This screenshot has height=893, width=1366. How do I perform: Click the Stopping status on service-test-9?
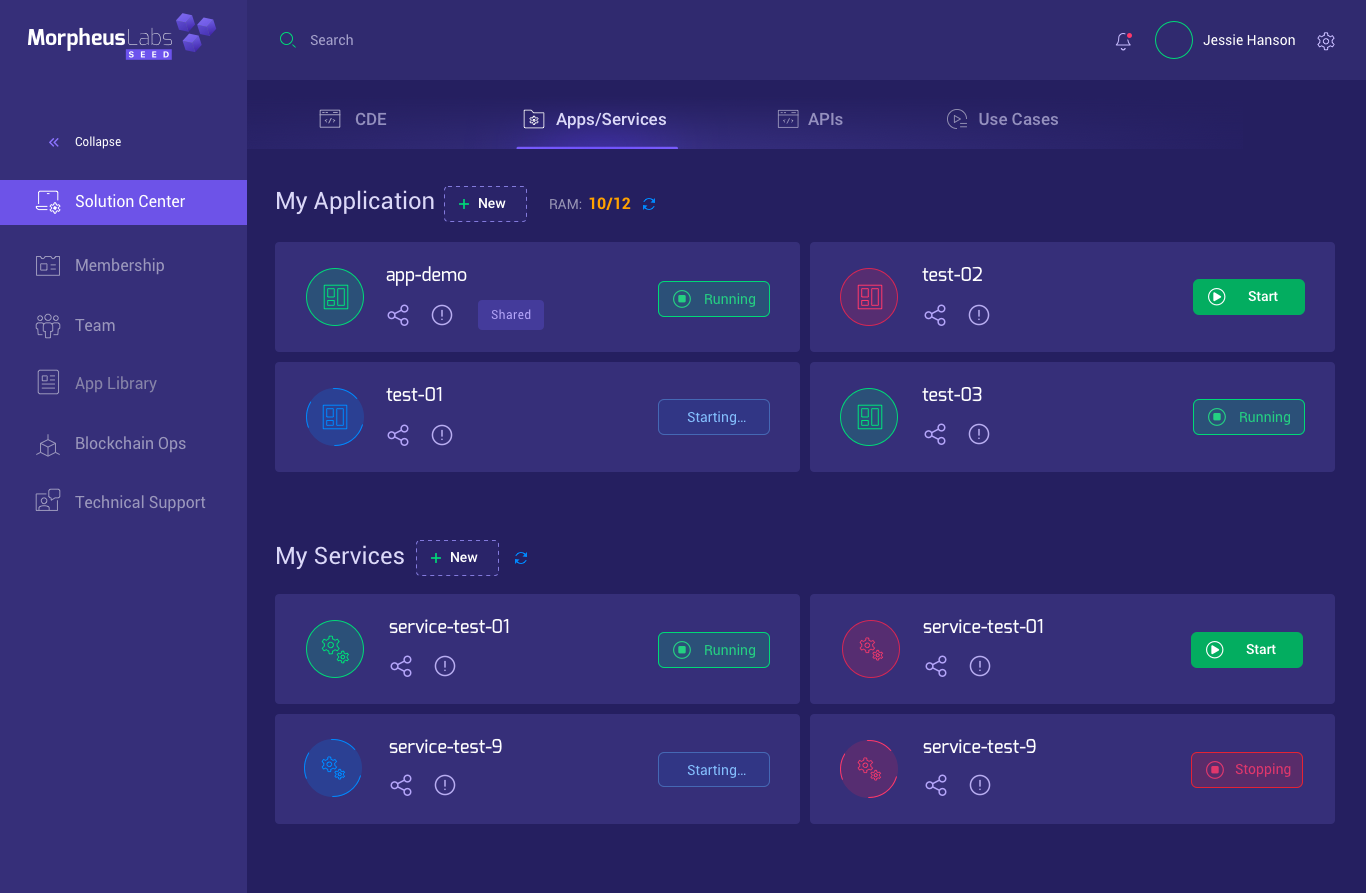(1247, 769)
